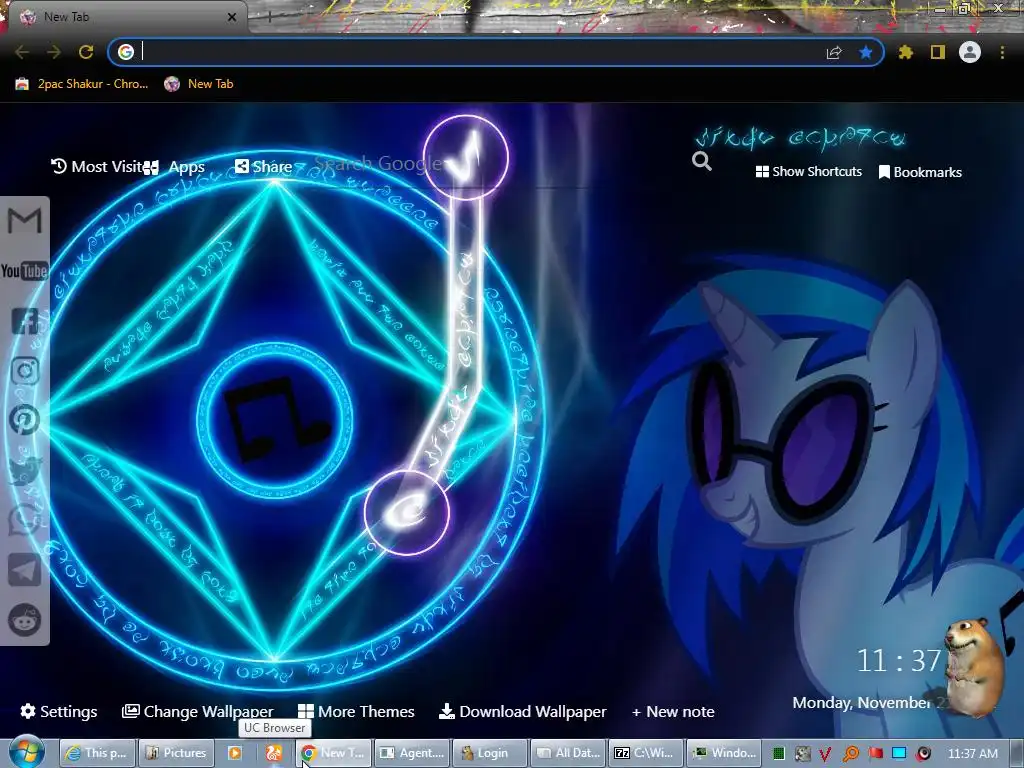Image resolution: width=1024 pixels, height=768 pixels.
Task: Open Instagram shortcut in sidebar
Action: (x=25, y=370)
